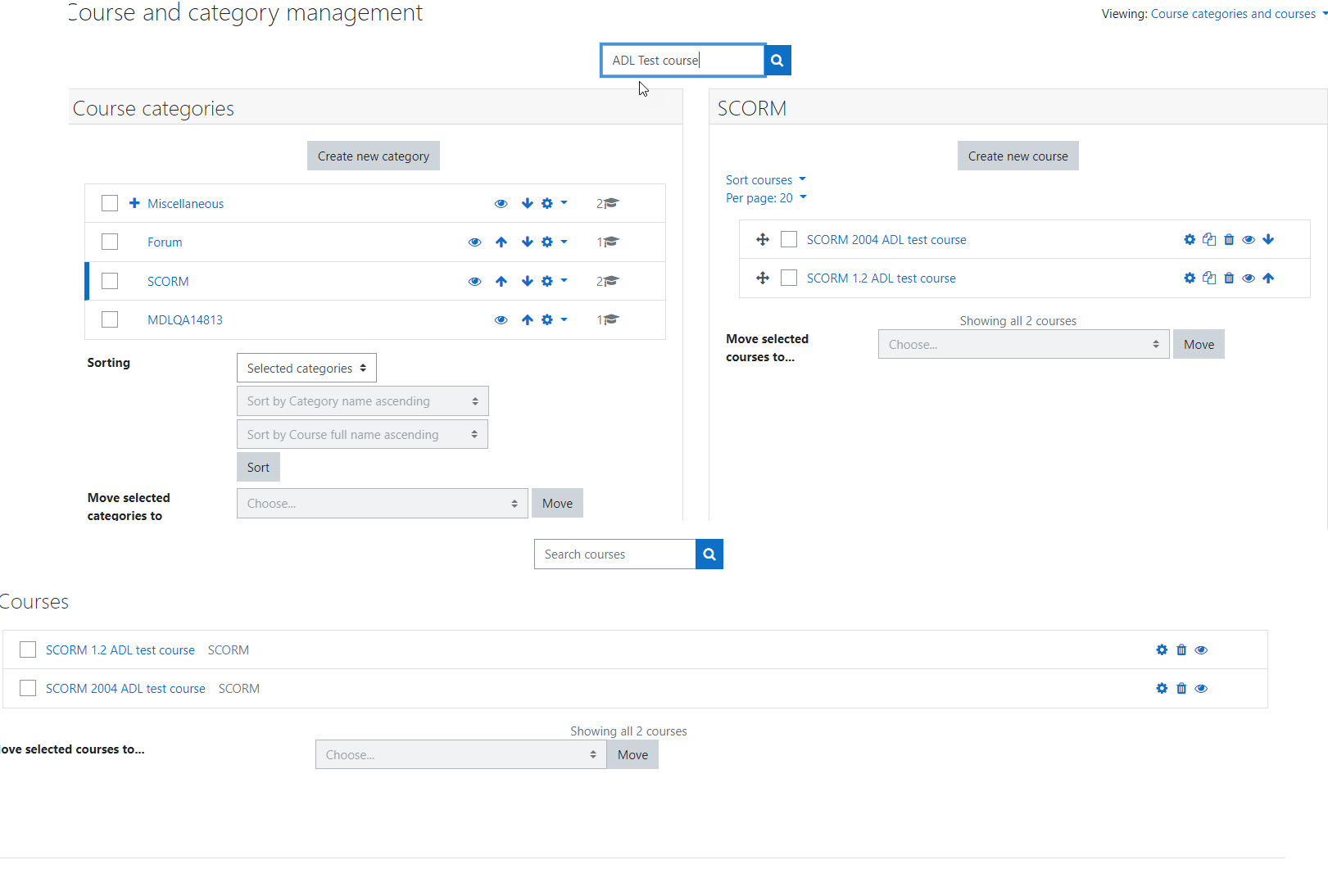Edit SCORM 1.2 course in Courses search results
The width and height of the screenshot is (1328, 896).
pos(1162,649)
